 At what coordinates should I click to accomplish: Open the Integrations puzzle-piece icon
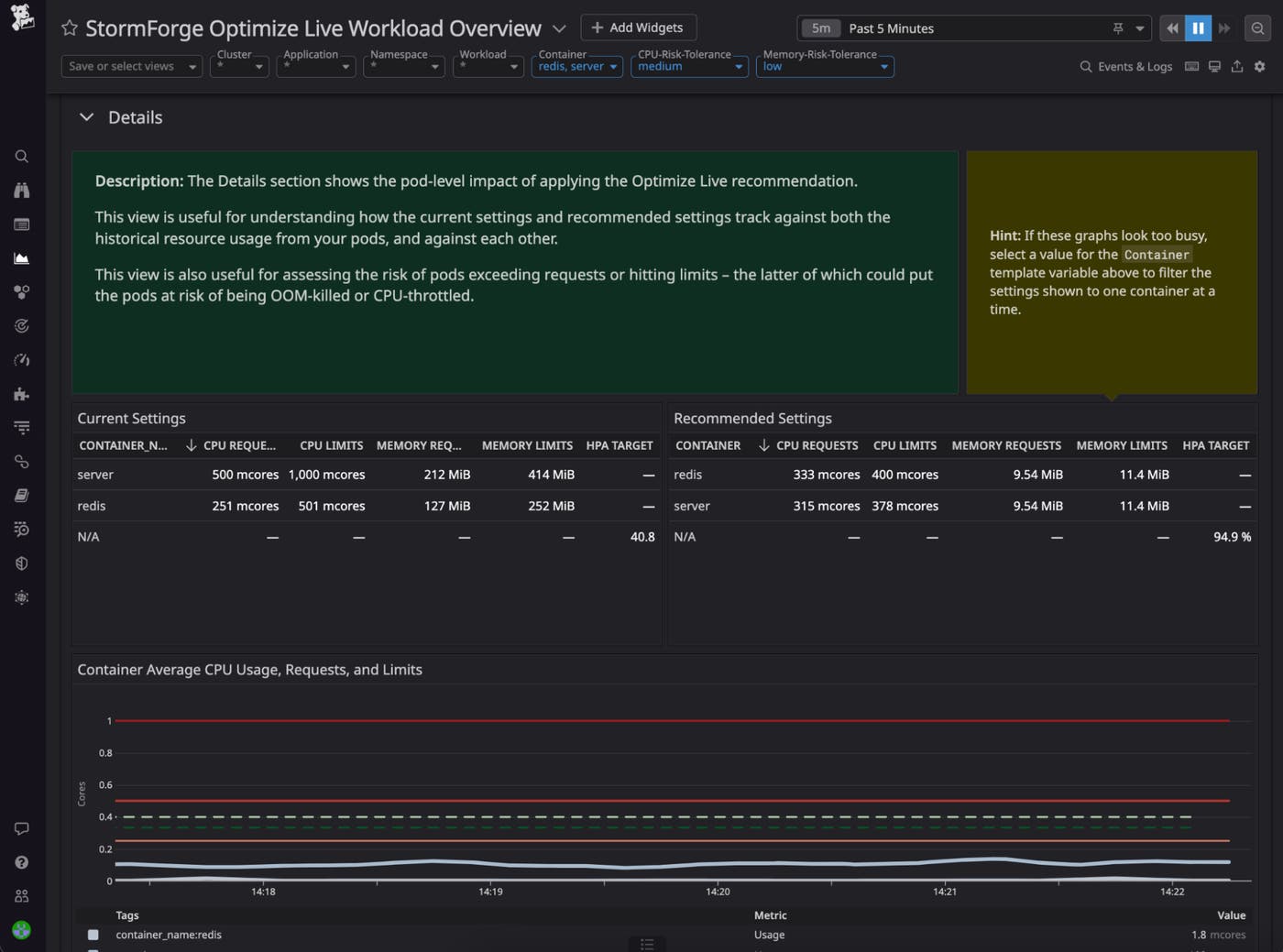tap(21, 394)
